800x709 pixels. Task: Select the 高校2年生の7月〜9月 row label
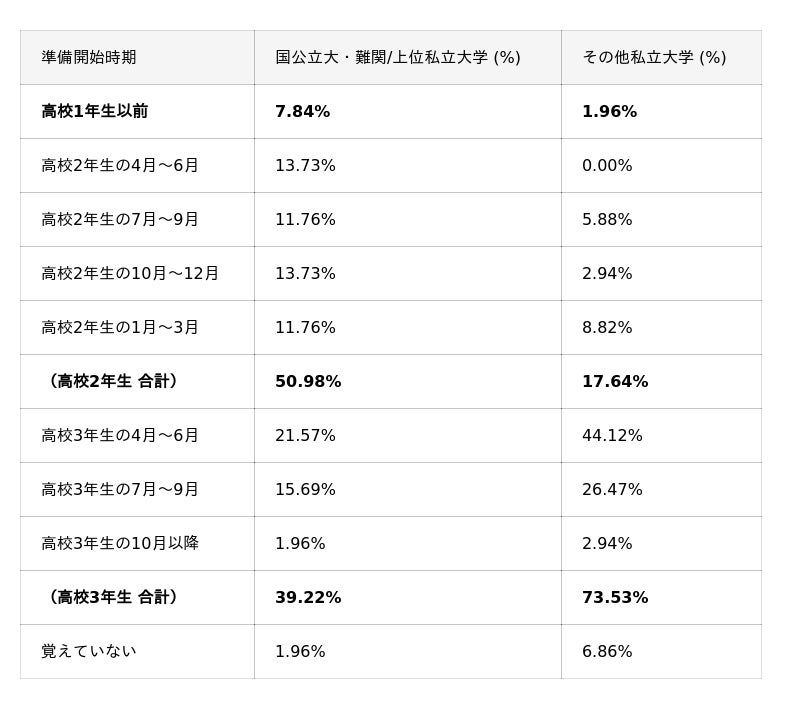tap(120, 220)
